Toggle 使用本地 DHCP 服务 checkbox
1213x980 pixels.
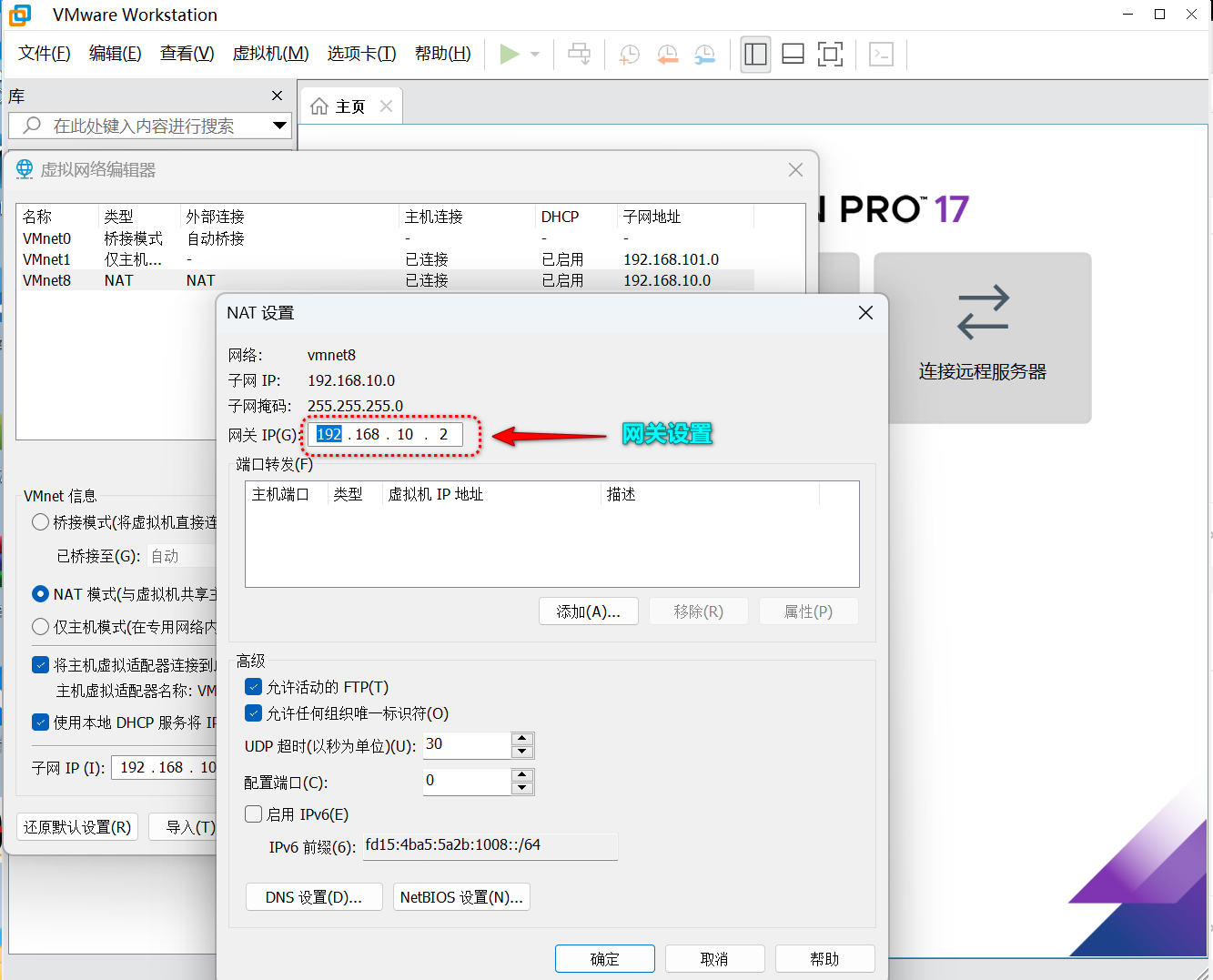pos(40,722)
